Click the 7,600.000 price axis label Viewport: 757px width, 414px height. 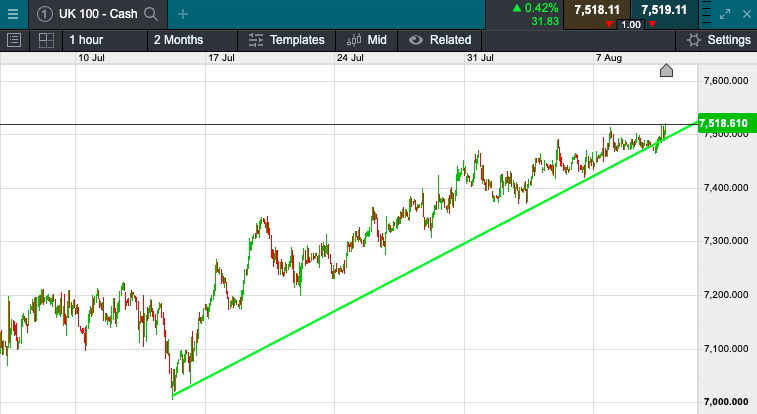point(726,81)
